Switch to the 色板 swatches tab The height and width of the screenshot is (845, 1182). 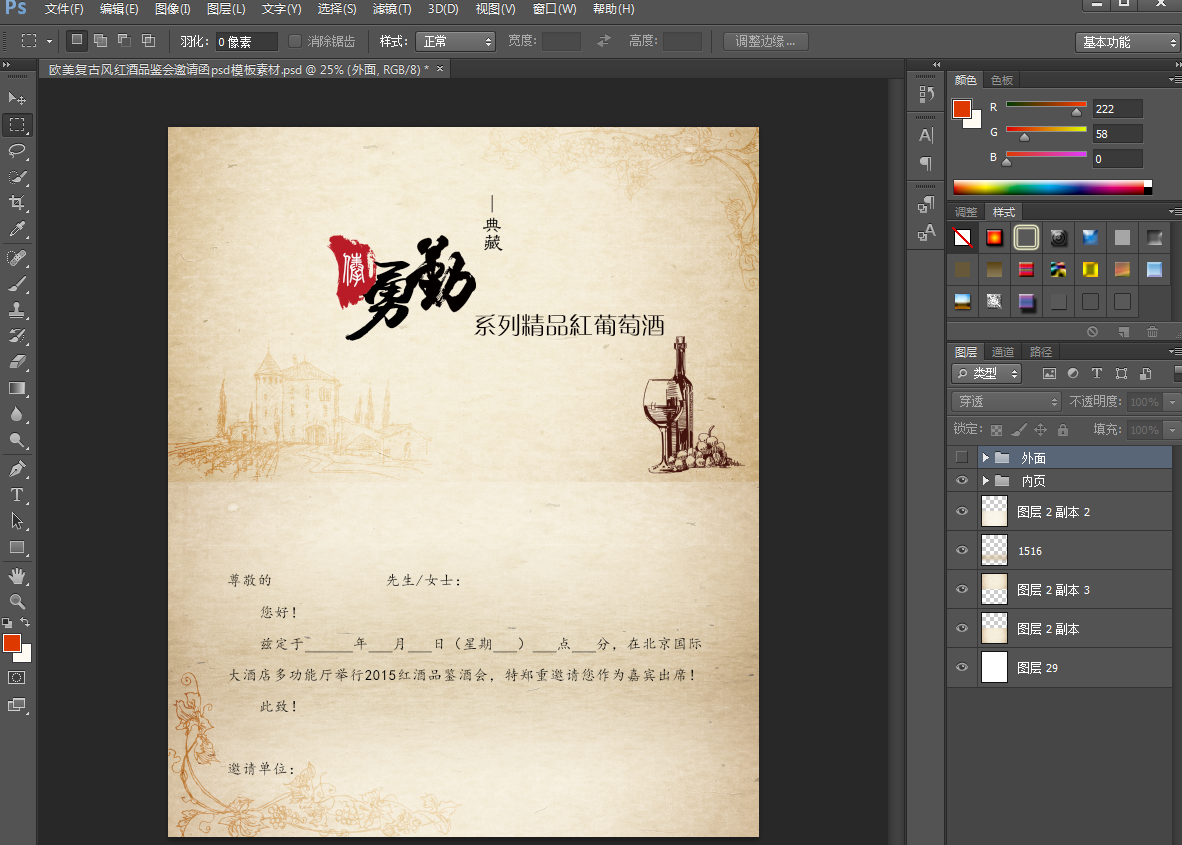pos(1002,80)
